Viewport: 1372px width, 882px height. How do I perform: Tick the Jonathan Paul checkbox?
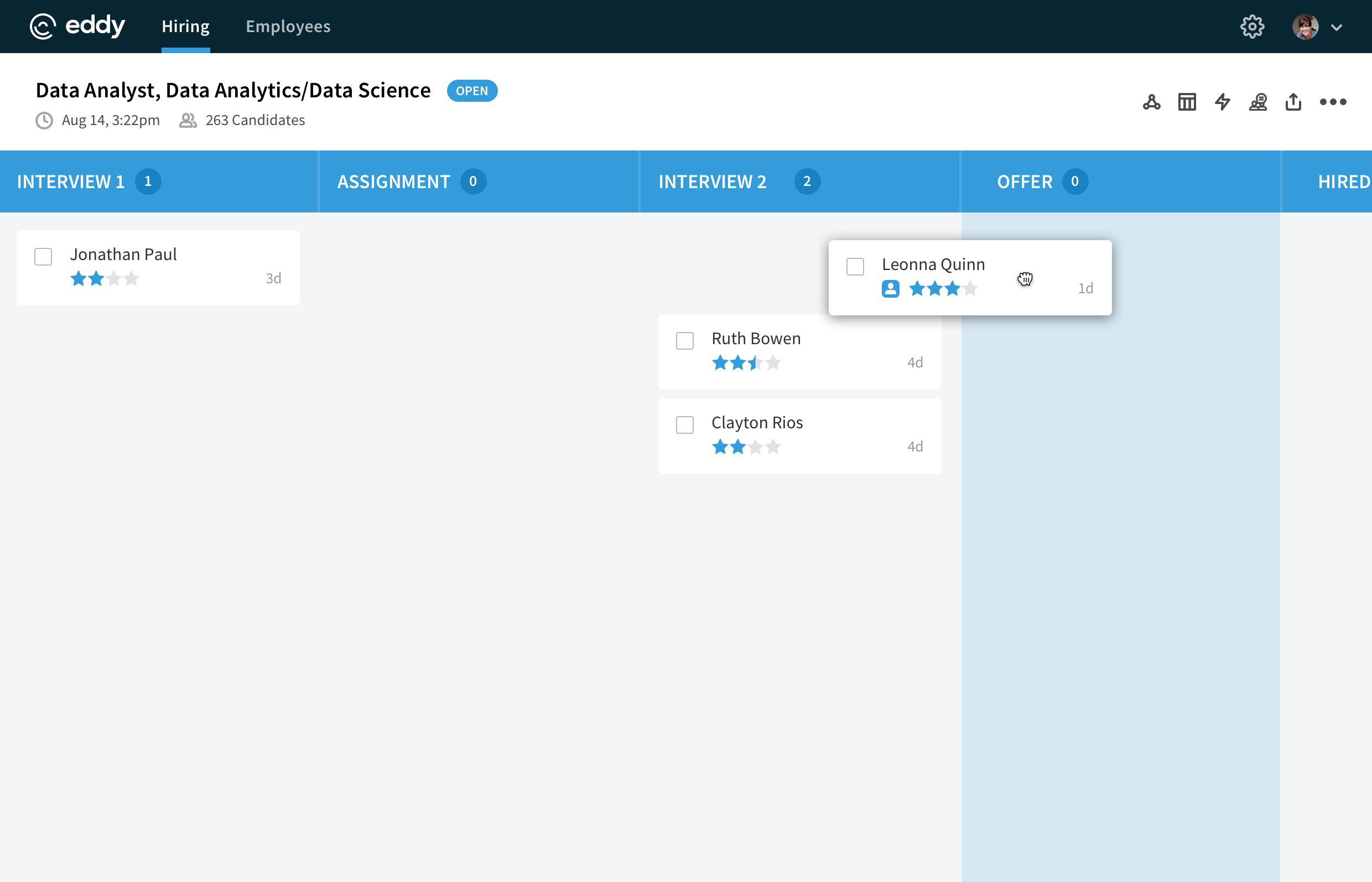coord(44,257)
